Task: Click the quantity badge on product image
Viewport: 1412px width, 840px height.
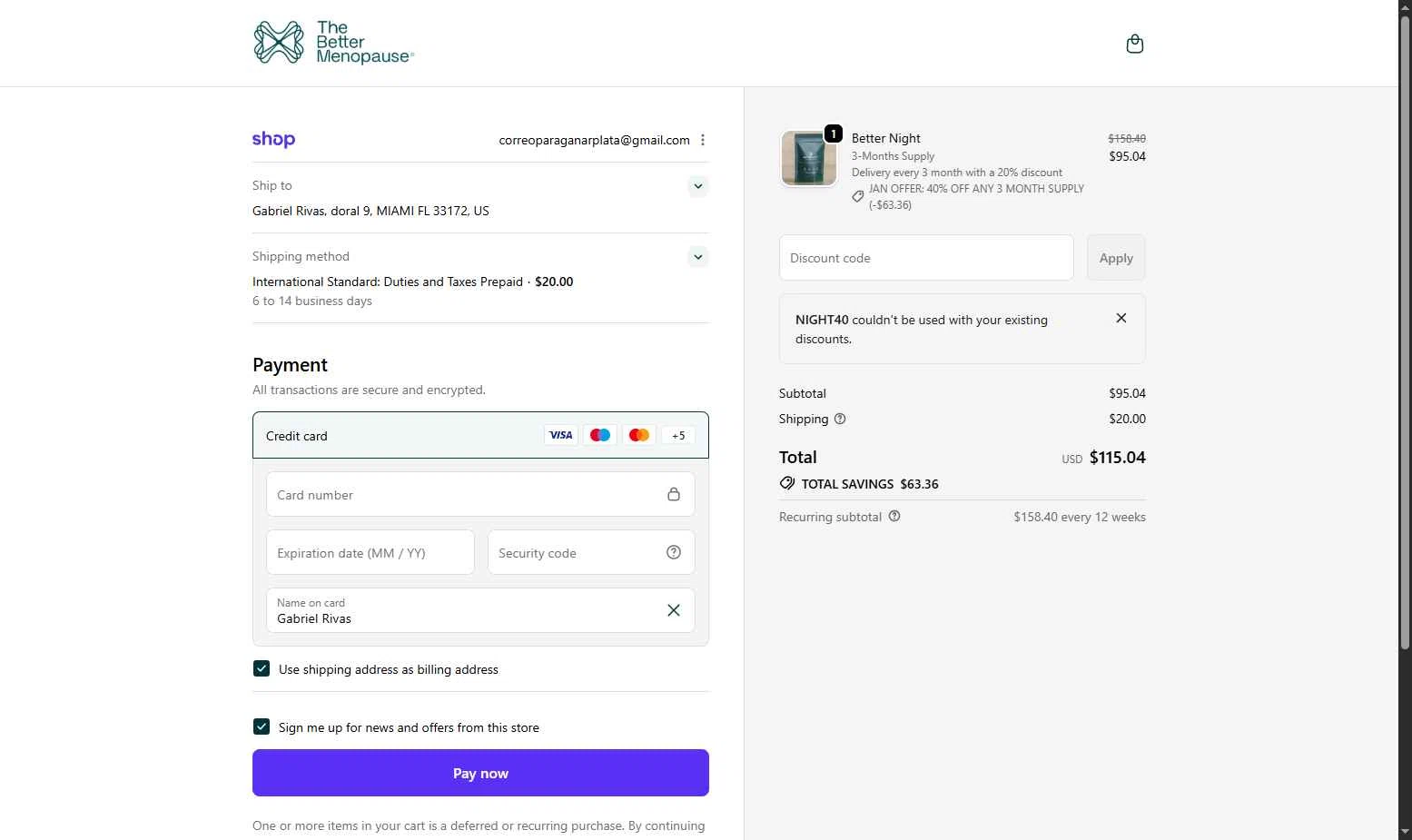Action: coord(833,133)
